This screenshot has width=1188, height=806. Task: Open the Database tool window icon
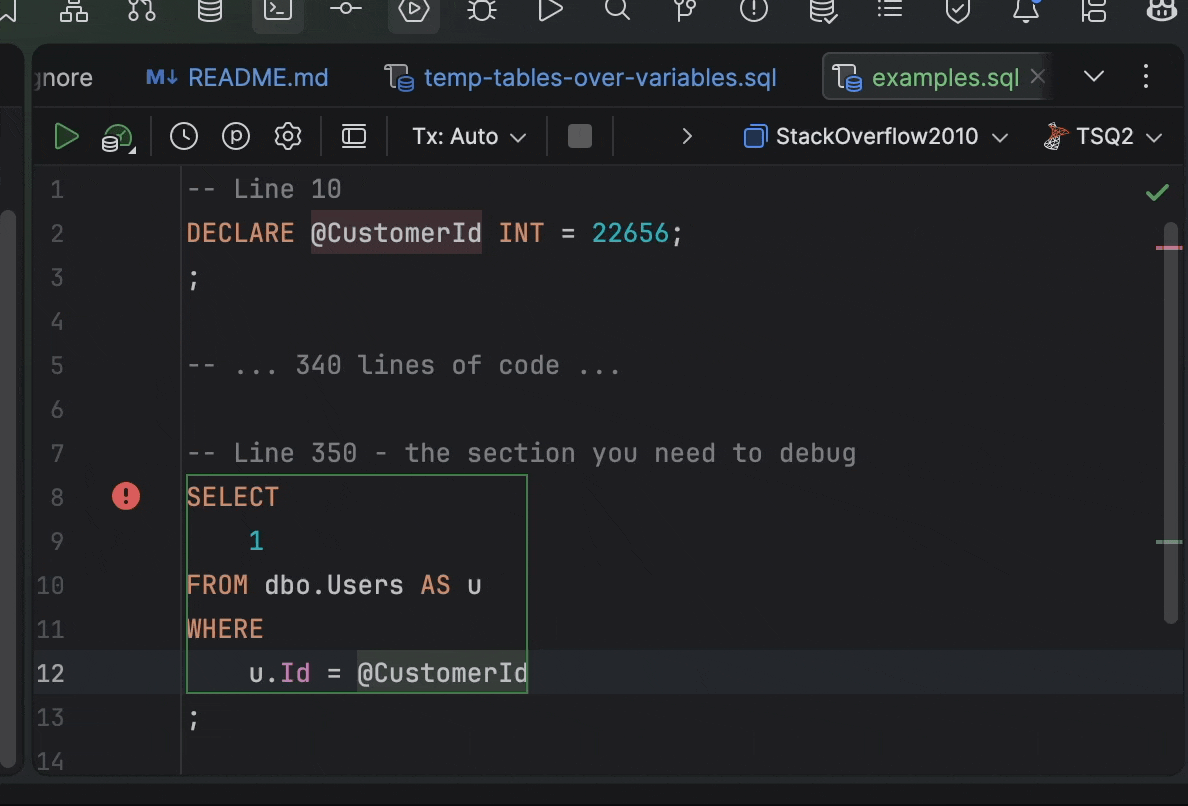pos(210,11)
